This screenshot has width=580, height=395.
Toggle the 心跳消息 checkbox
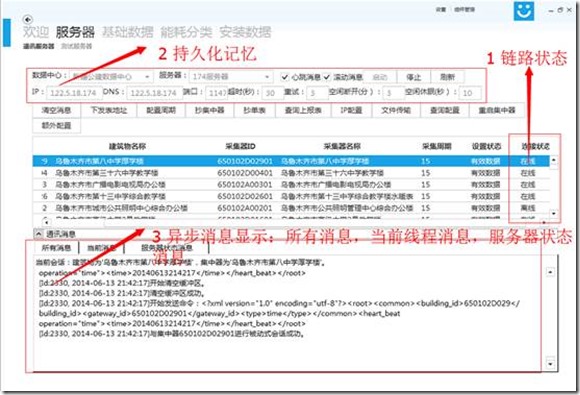click(x=284, y=77)
